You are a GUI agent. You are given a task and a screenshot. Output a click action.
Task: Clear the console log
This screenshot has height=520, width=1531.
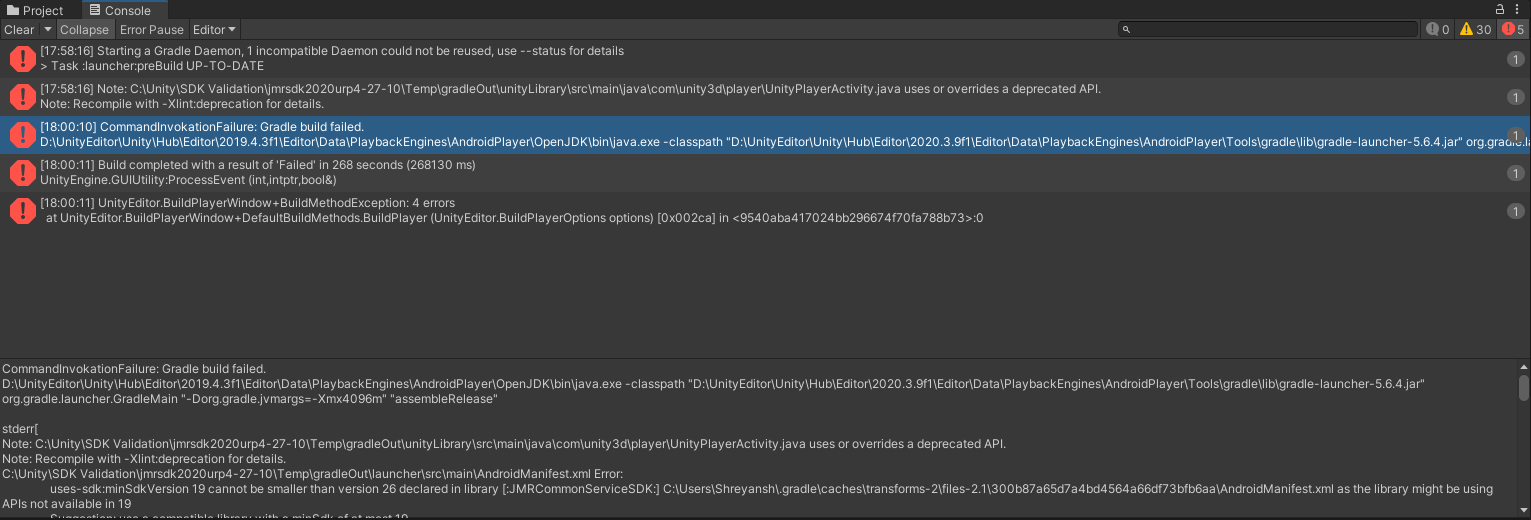coord(19,30)
